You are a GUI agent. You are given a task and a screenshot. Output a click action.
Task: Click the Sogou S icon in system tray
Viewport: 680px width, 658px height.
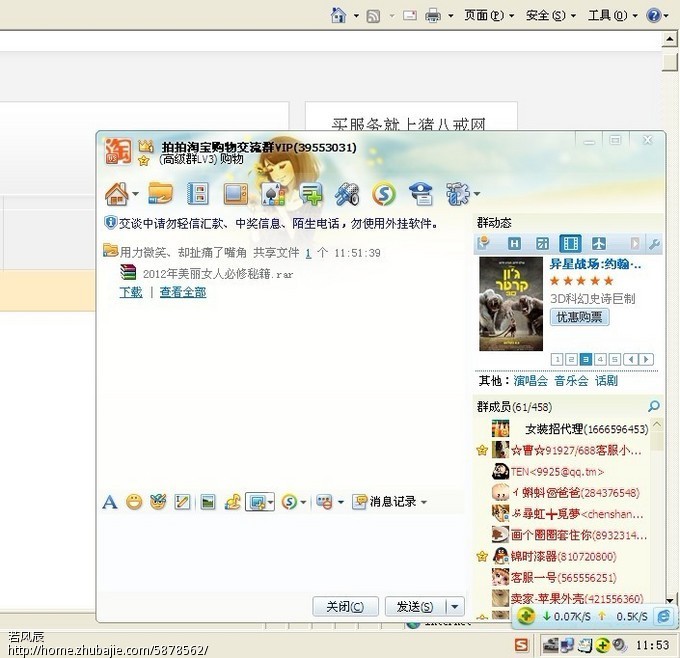pyautogui.click(x=522, y=646)
